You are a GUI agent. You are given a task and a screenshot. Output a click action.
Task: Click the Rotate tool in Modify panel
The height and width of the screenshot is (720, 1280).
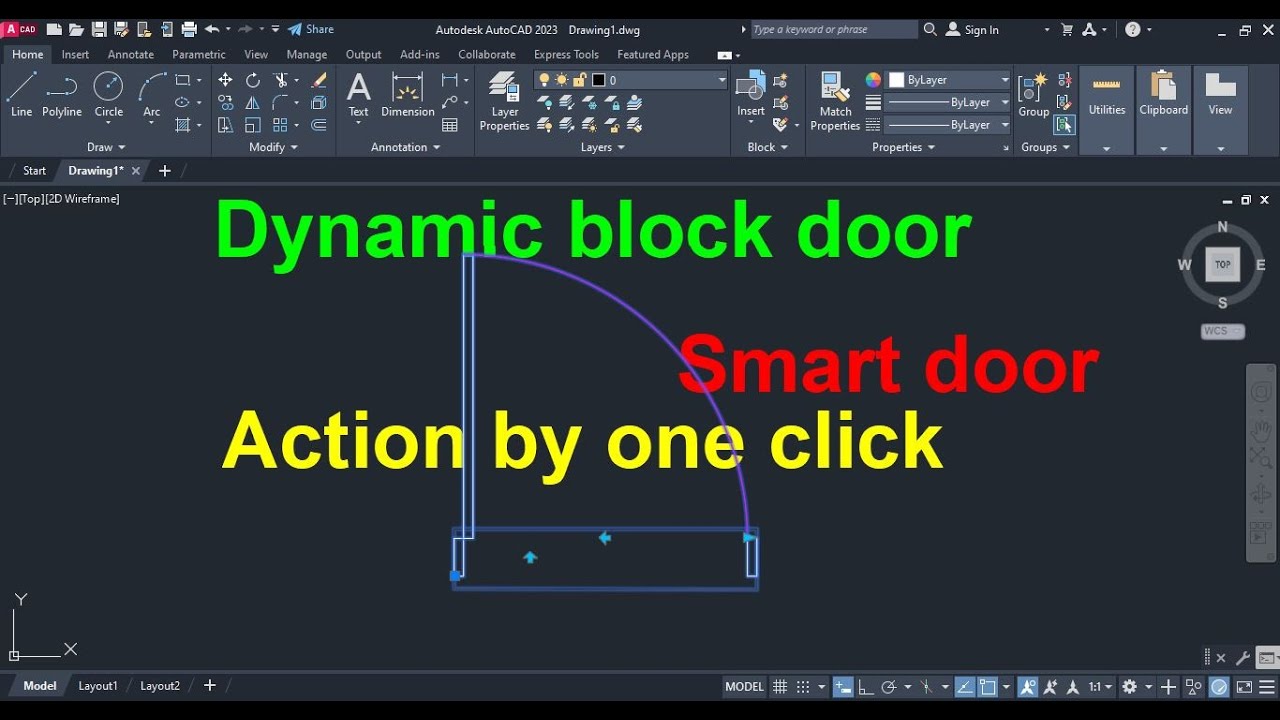click(x=253, y=80)
